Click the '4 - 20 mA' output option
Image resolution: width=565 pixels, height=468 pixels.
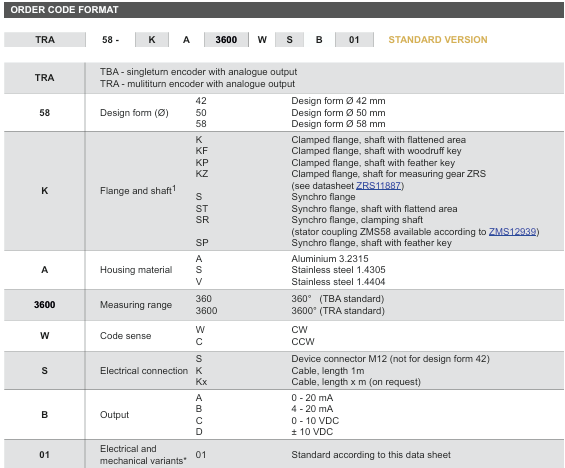[312, 409]
